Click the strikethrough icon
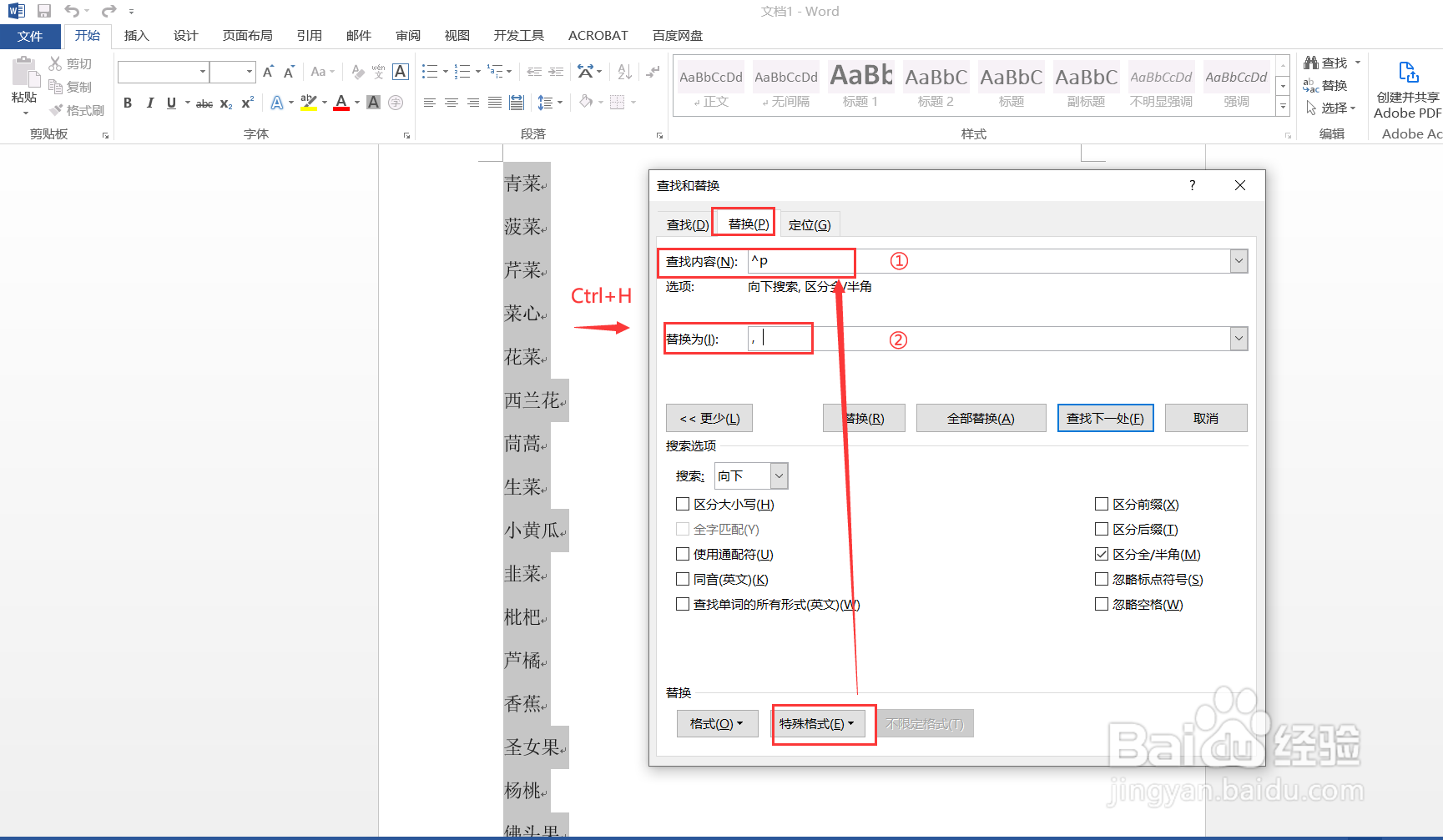 pyautogui.click(x=203, y=103)
